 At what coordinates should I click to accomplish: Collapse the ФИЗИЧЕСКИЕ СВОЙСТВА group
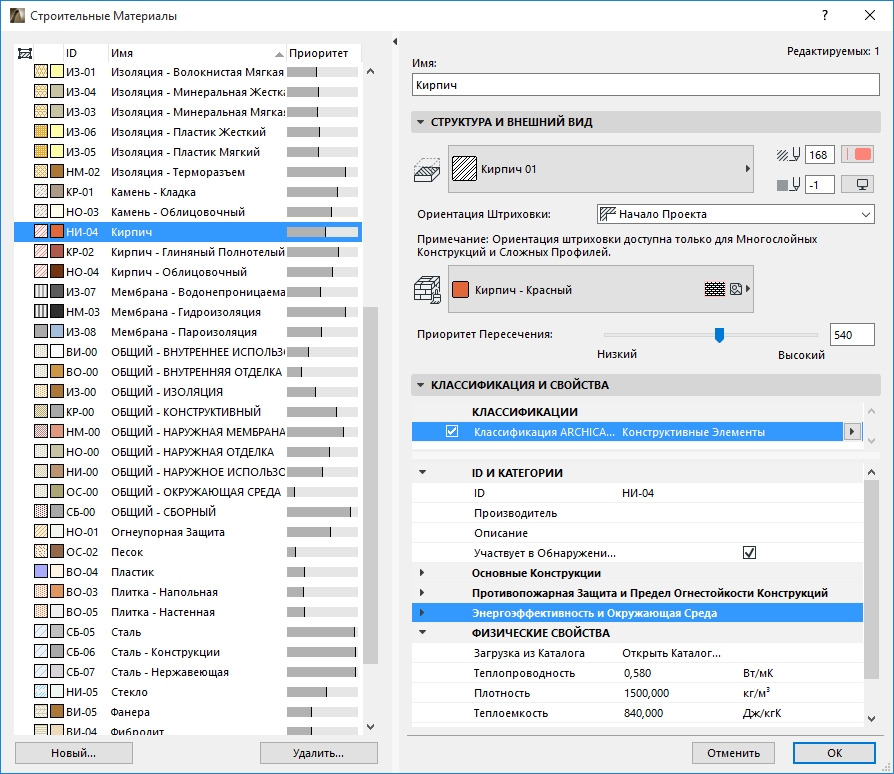pyautogui.click(x=422, y=632)
